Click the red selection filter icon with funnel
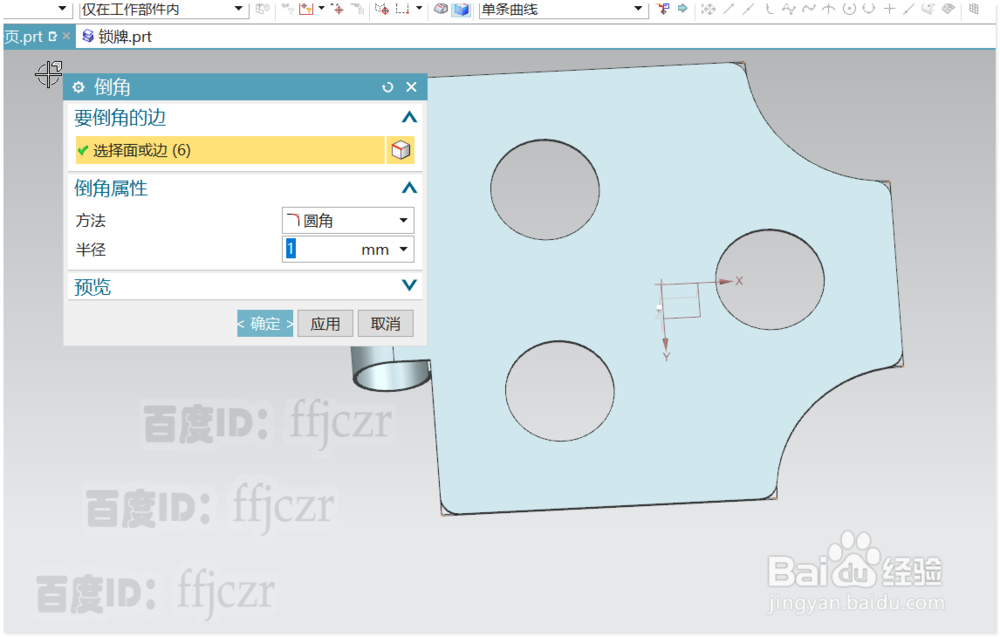Viewport: 1000px width, 637px height. (x=307, y=8)
